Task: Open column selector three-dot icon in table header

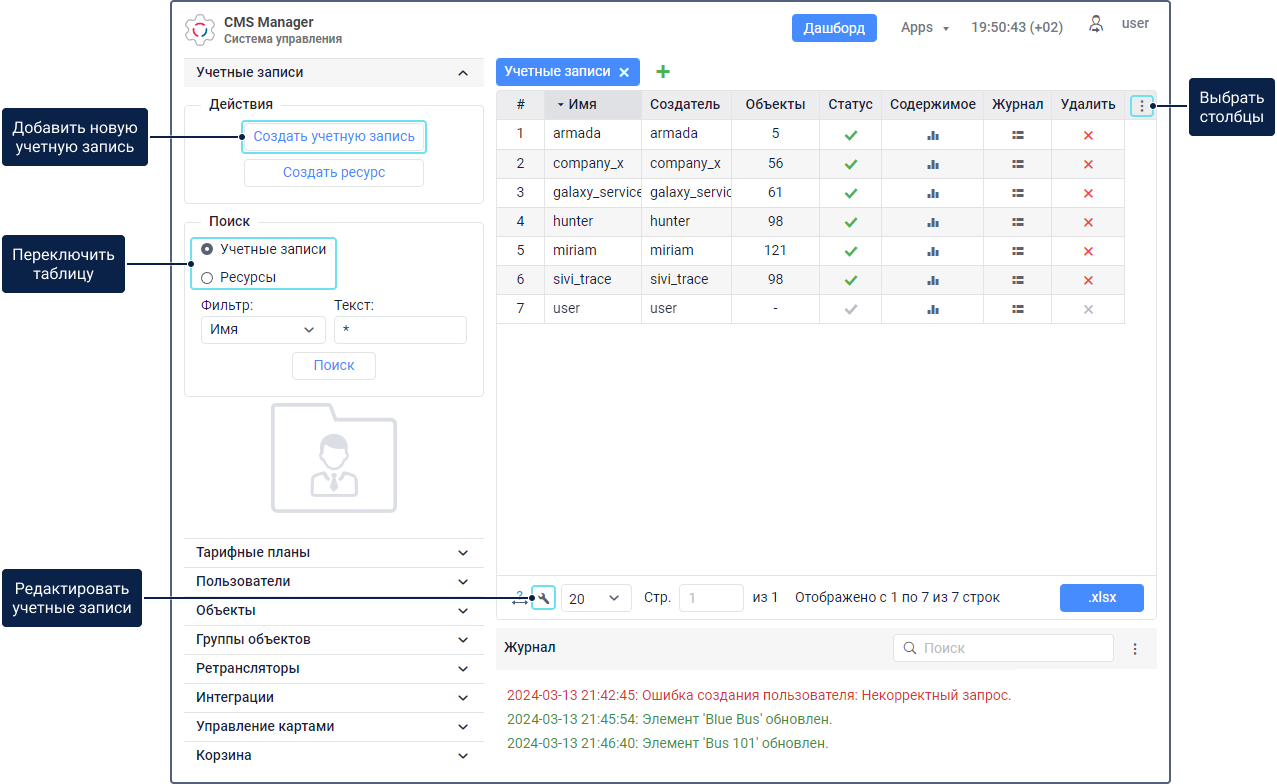Action: click(1141, 105)
